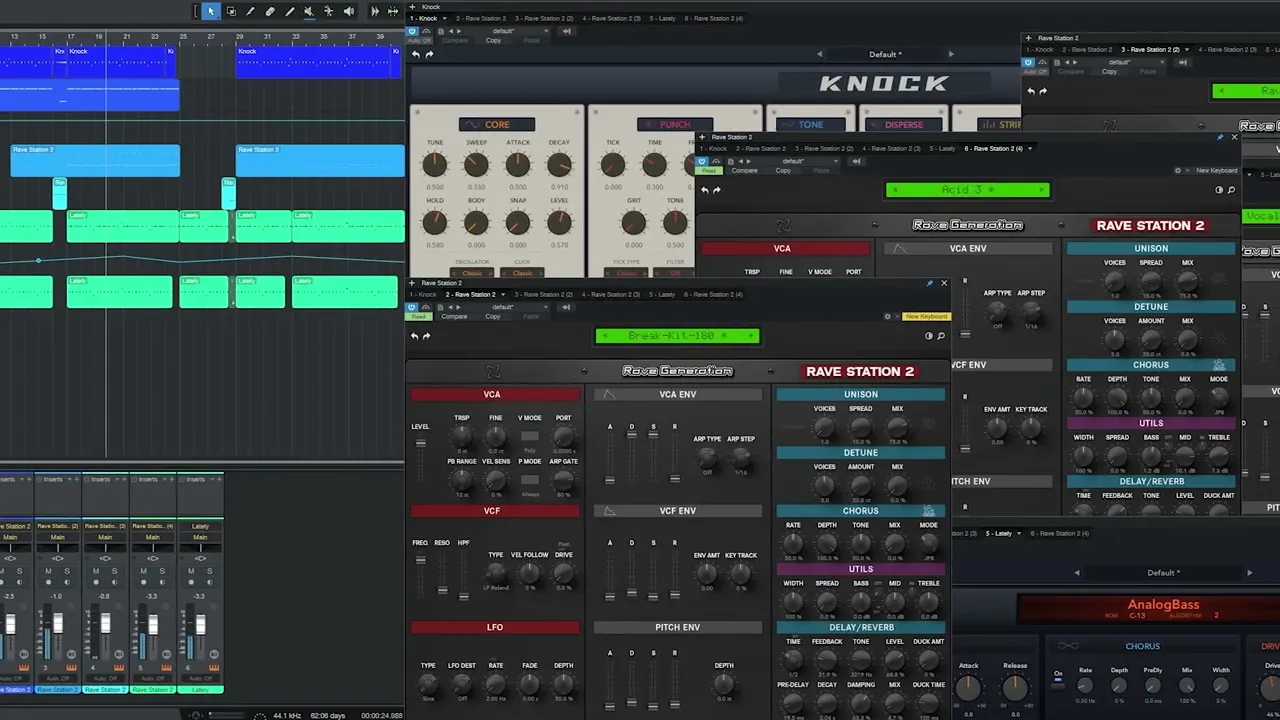Screen dimensions: 1280x720
Task: Toggle power button in Break-Kit-180 Rave Station window
Action: pos(412,305)
